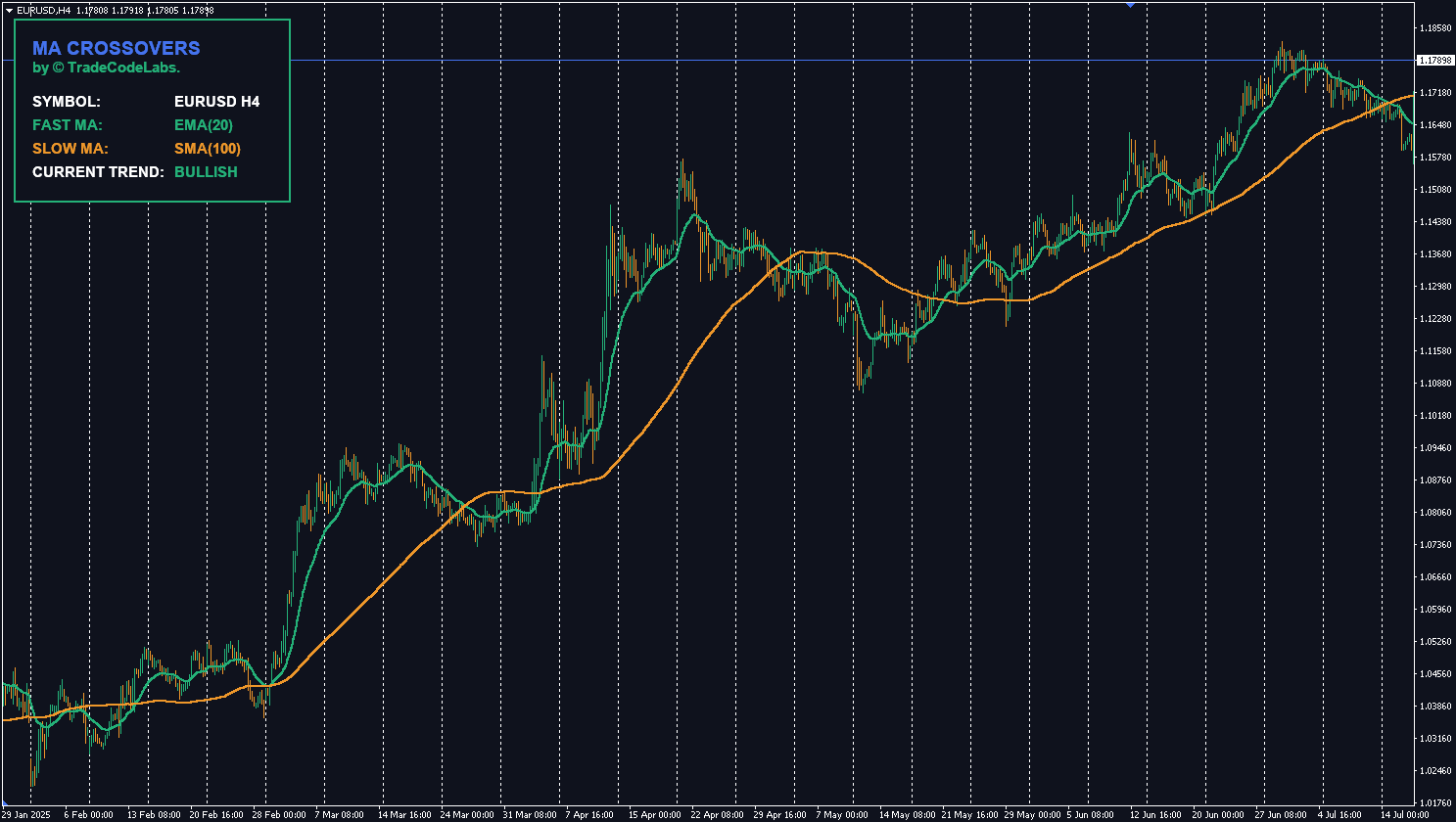Click the 28 Feb 00:00 date label
The height and width of the screenshot is (822, 1456).
[279, 814]
